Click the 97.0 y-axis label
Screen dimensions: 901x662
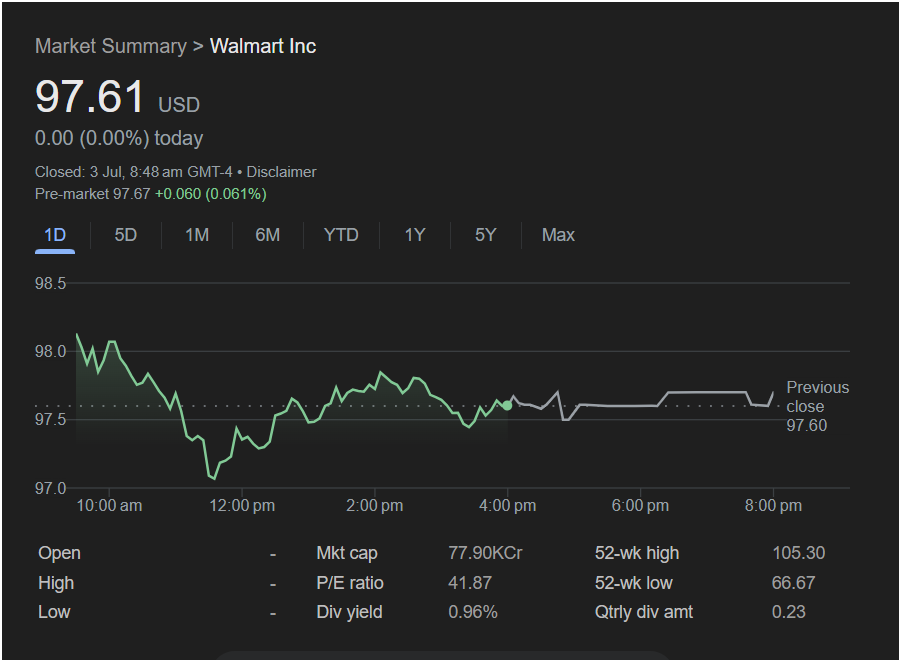click(x=51, y=488)
